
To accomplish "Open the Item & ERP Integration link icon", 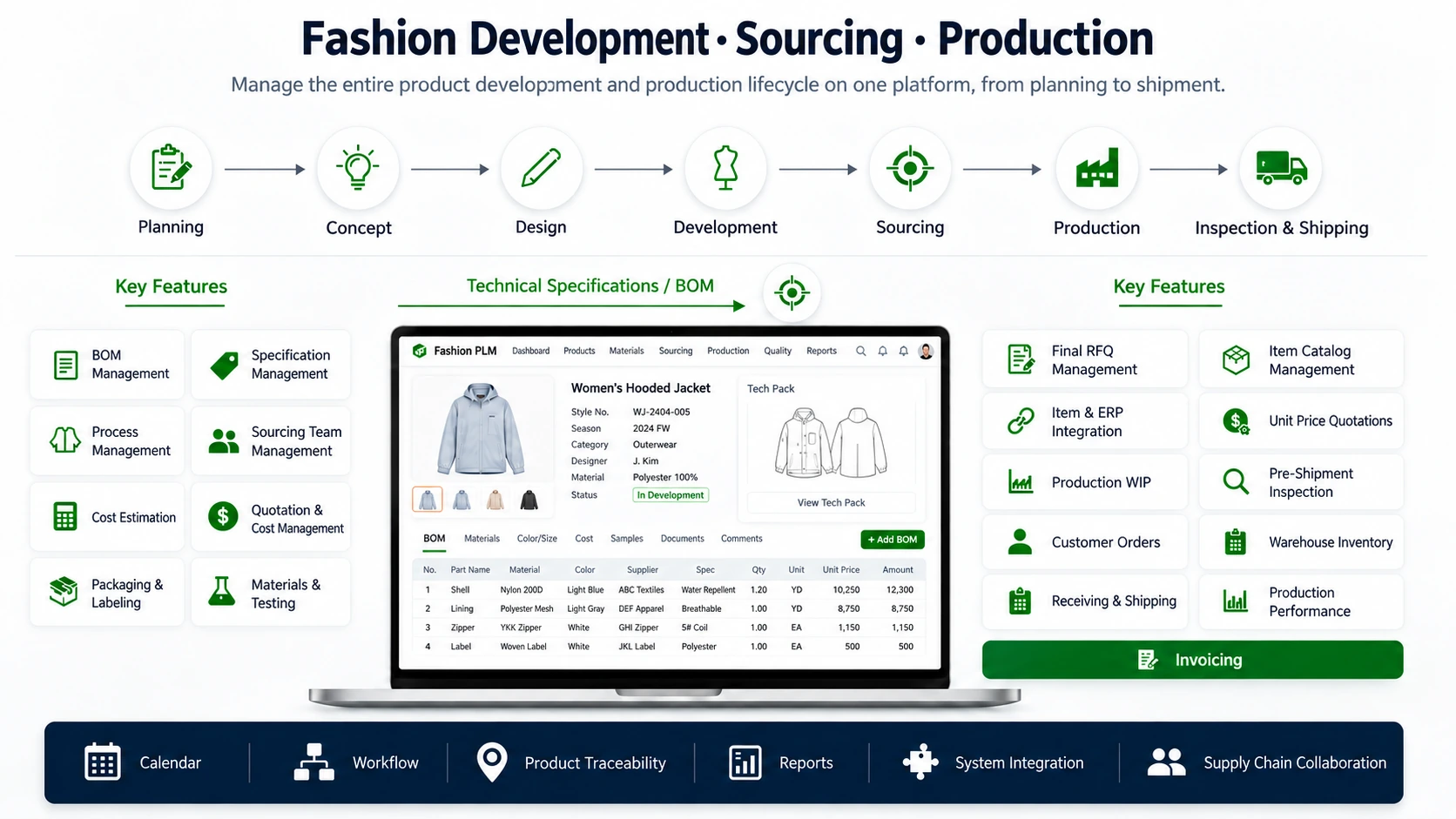I will tap(1021, 421).
